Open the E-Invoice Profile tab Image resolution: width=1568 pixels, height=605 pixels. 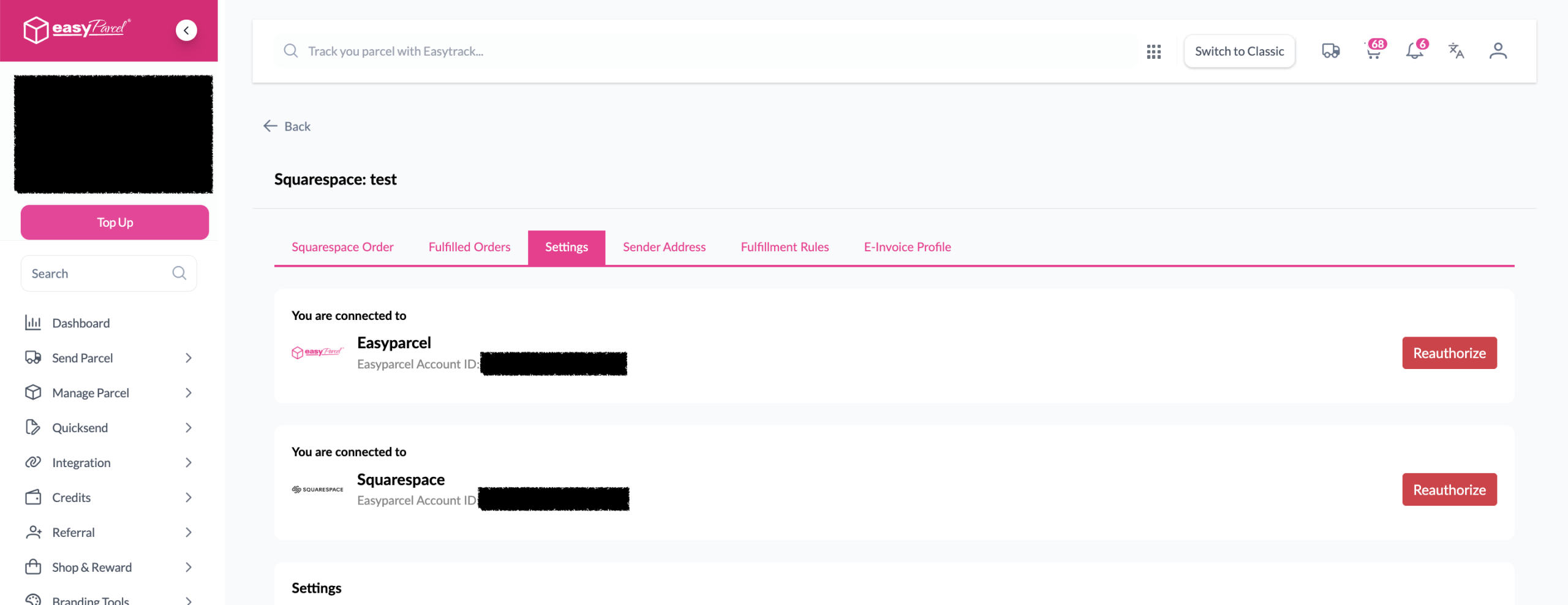pyautogui.click(x=907, y=247)
